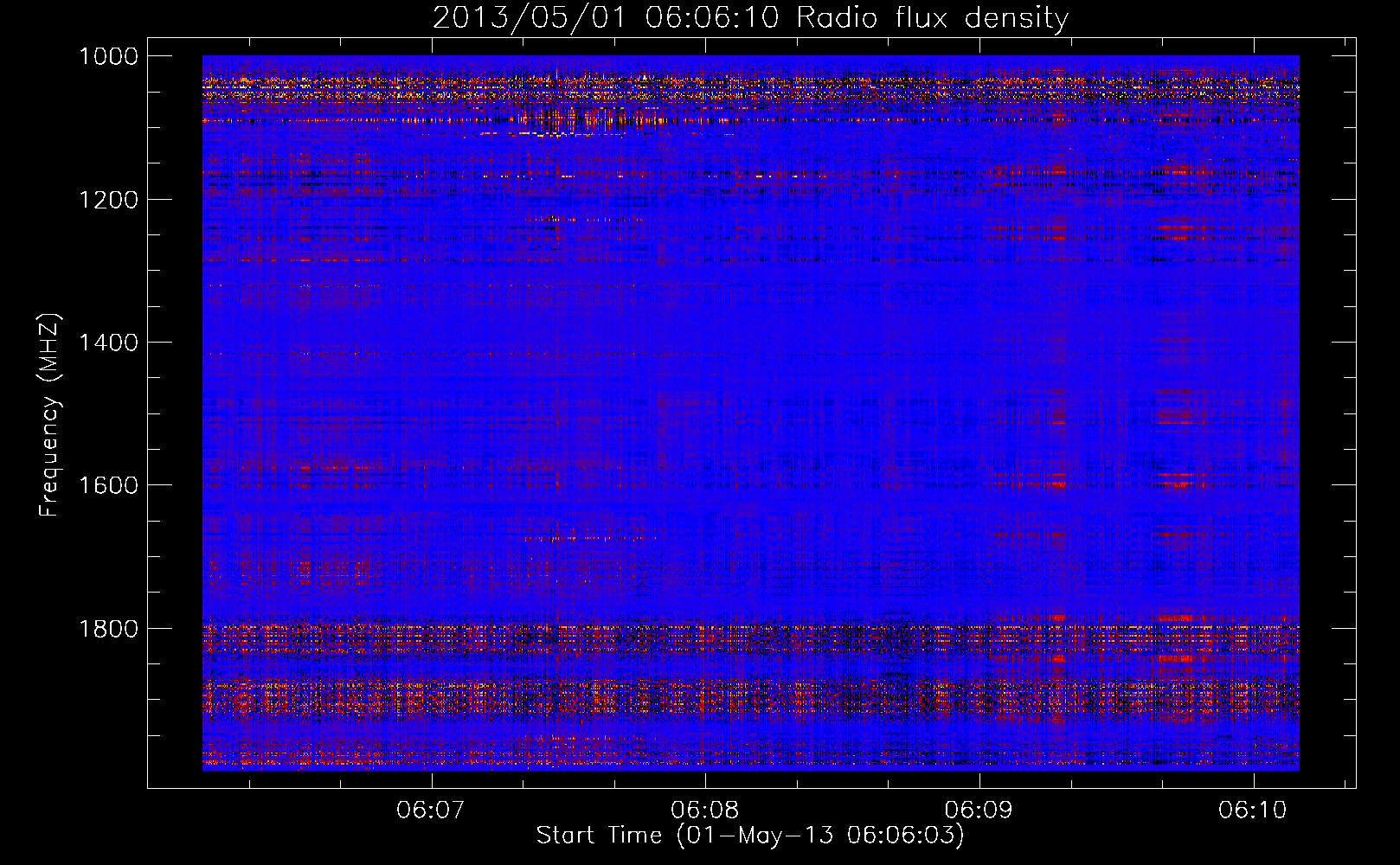The image size is (1400, 865).
Task: Click the 'Start Time (01-May-13 06:06:03)' label
Action: 750,836
